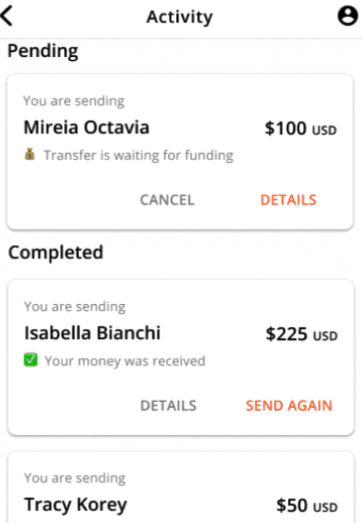Click 'Transfer is waiting for funding' status
Image resolution: width=363 pixels, height=523 pixels.
click(139, 155)
